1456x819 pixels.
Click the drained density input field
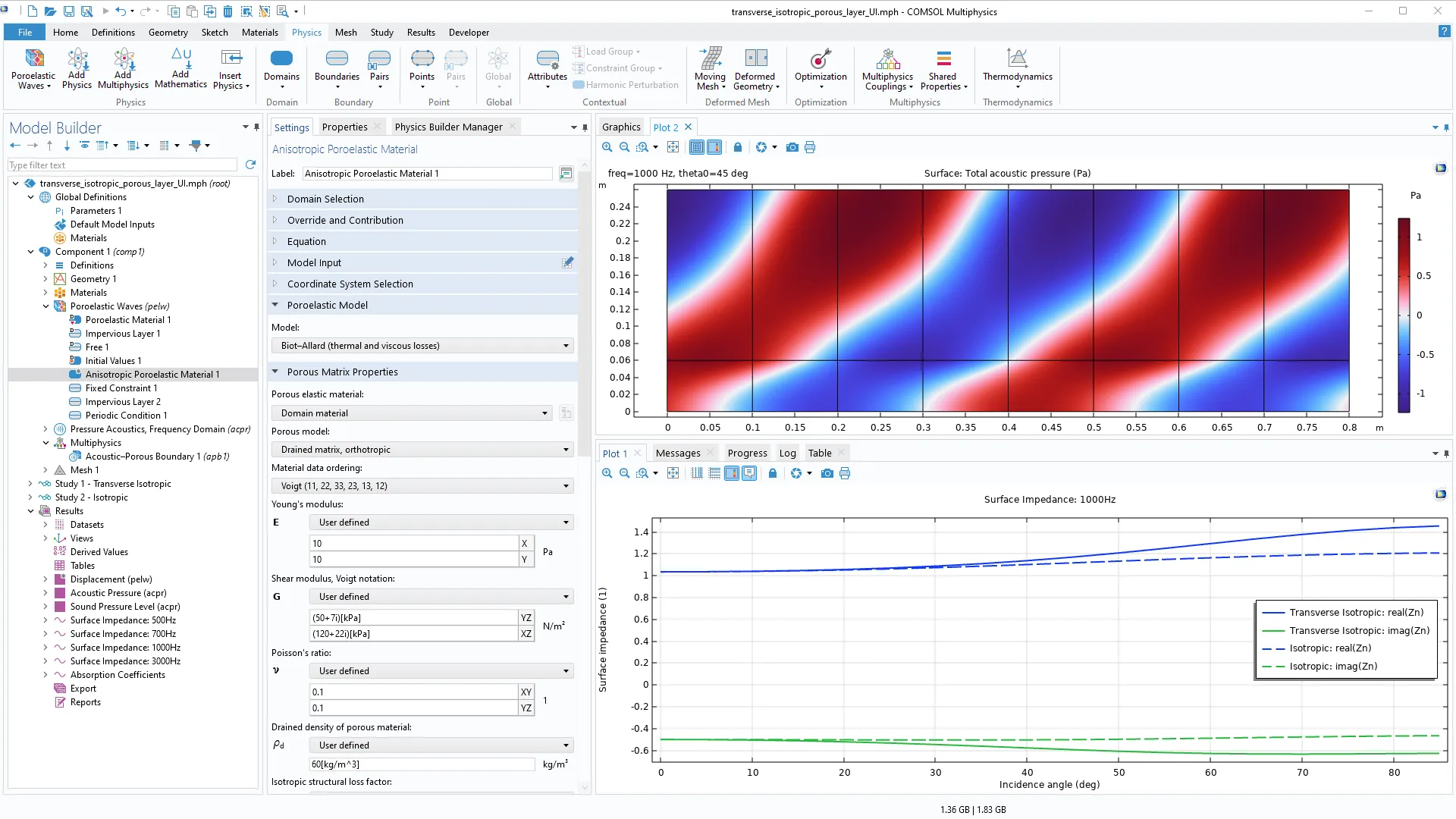pos(422,764)
